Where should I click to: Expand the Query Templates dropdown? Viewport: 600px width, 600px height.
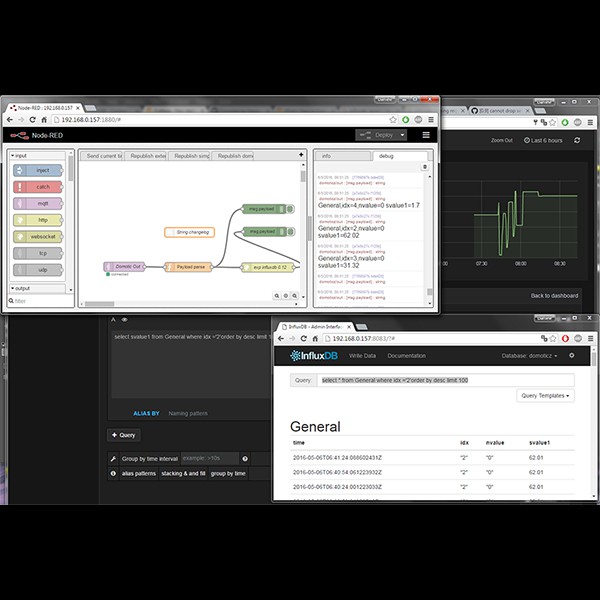pos(546,396)
